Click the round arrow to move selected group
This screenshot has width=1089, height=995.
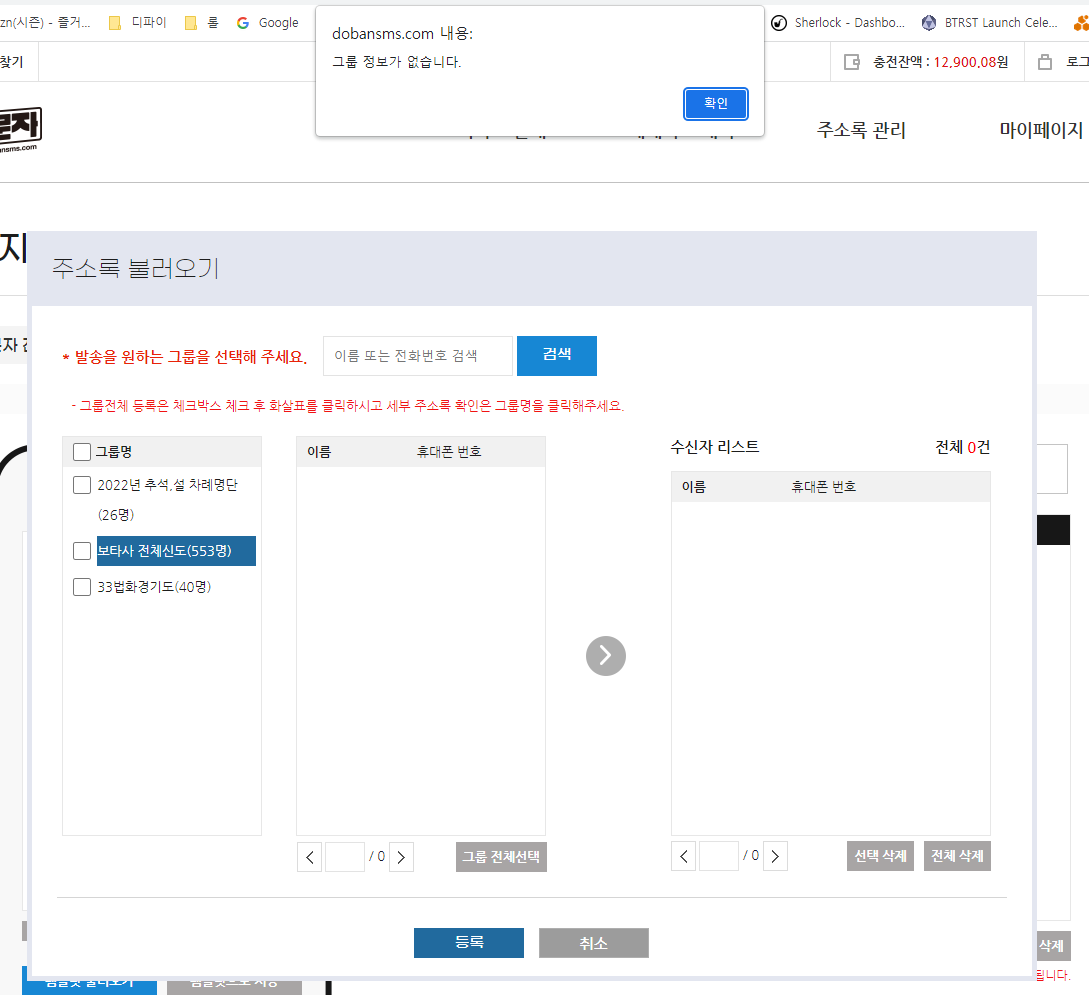[605, 656]
